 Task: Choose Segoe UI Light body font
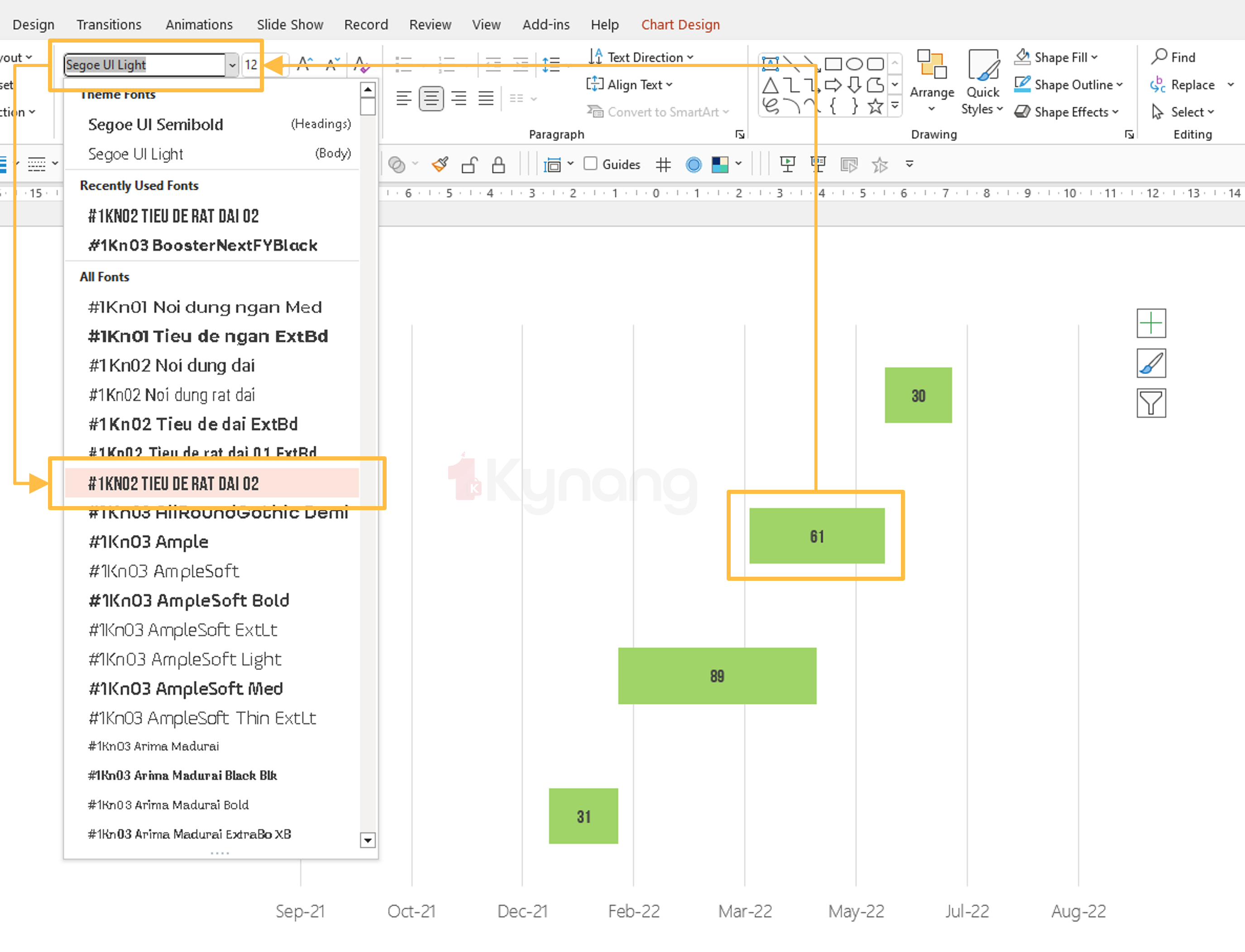pyautogui.click(x=212, y=153)
